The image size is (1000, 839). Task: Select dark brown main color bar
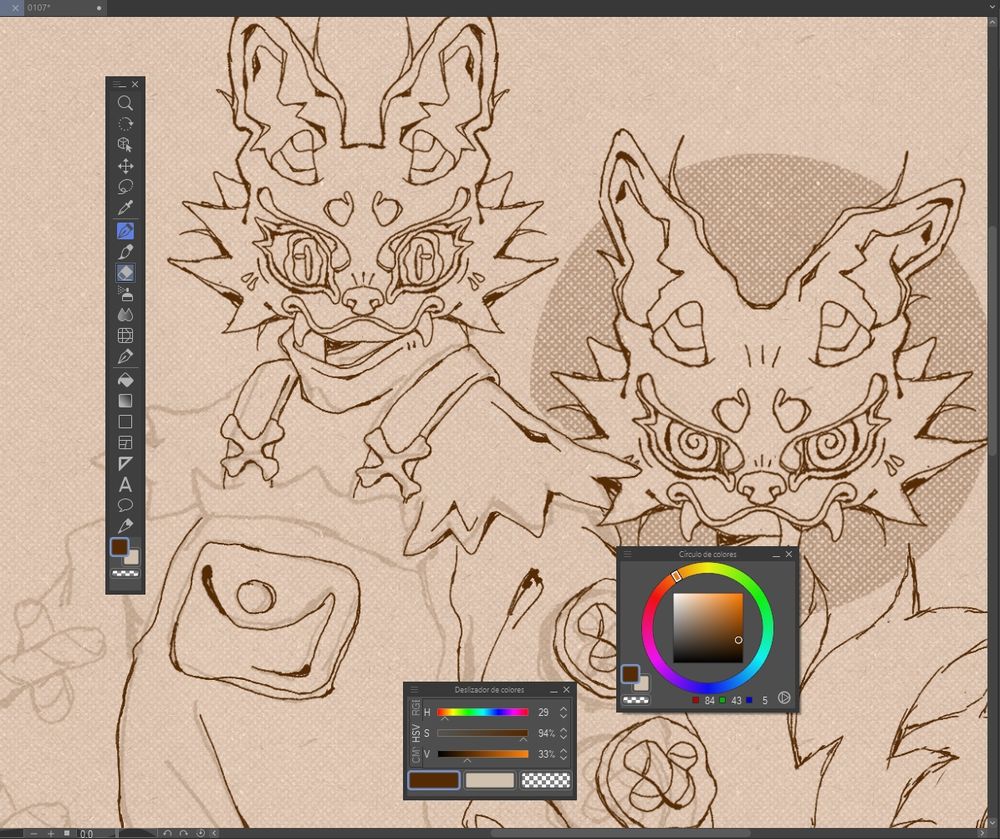[434, 780]
